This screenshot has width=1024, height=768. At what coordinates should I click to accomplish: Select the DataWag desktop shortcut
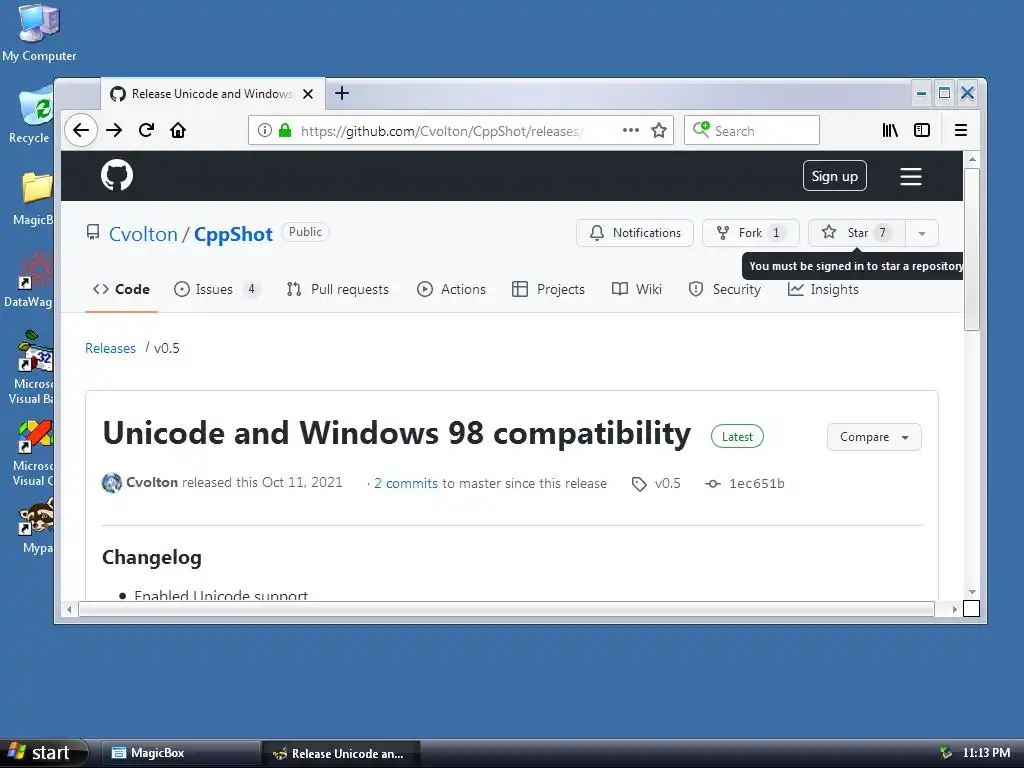click(x=29, y=279)
